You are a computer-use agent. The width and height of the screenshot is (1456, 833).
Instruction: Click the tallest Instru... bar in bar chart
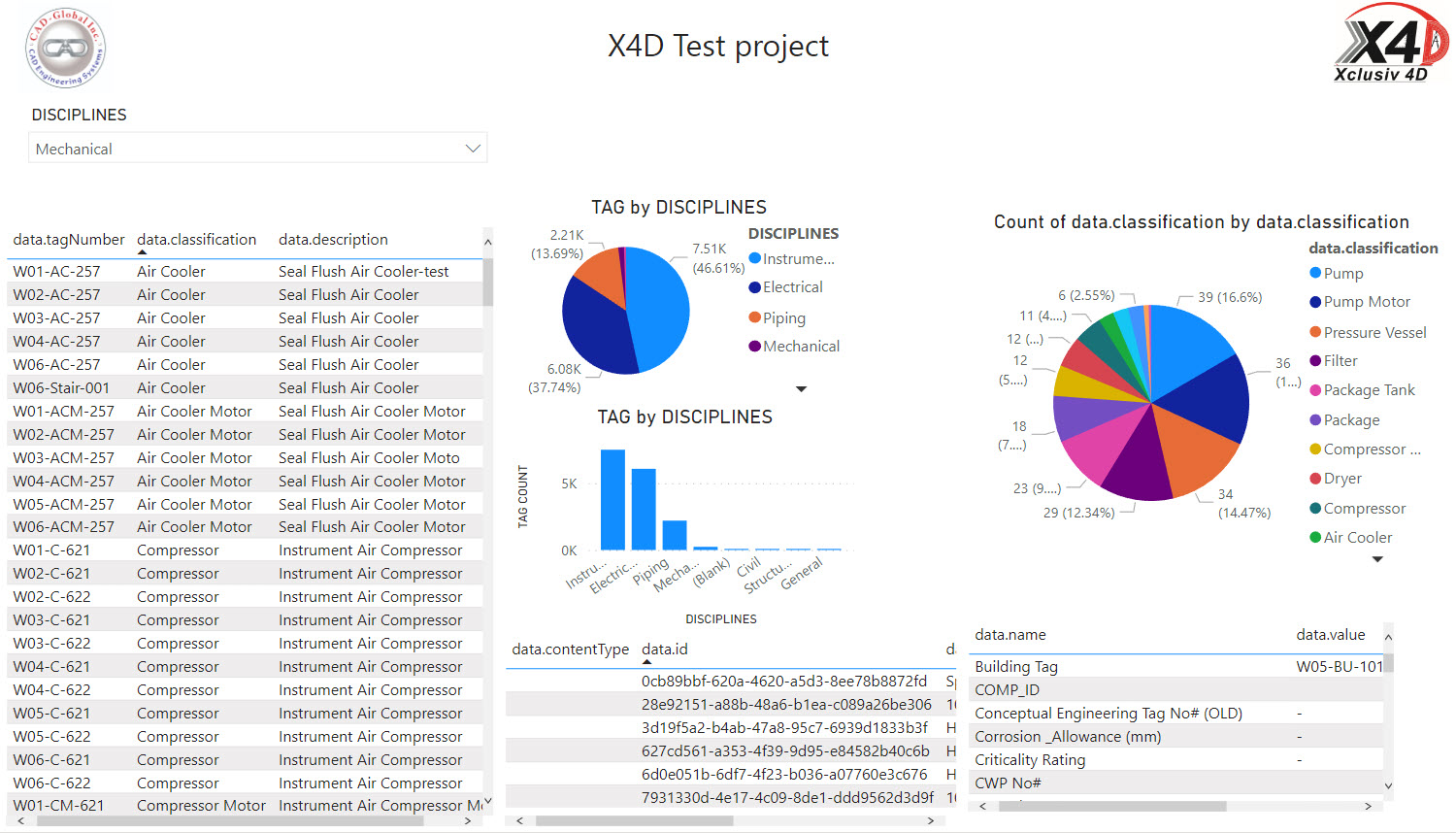612,500
